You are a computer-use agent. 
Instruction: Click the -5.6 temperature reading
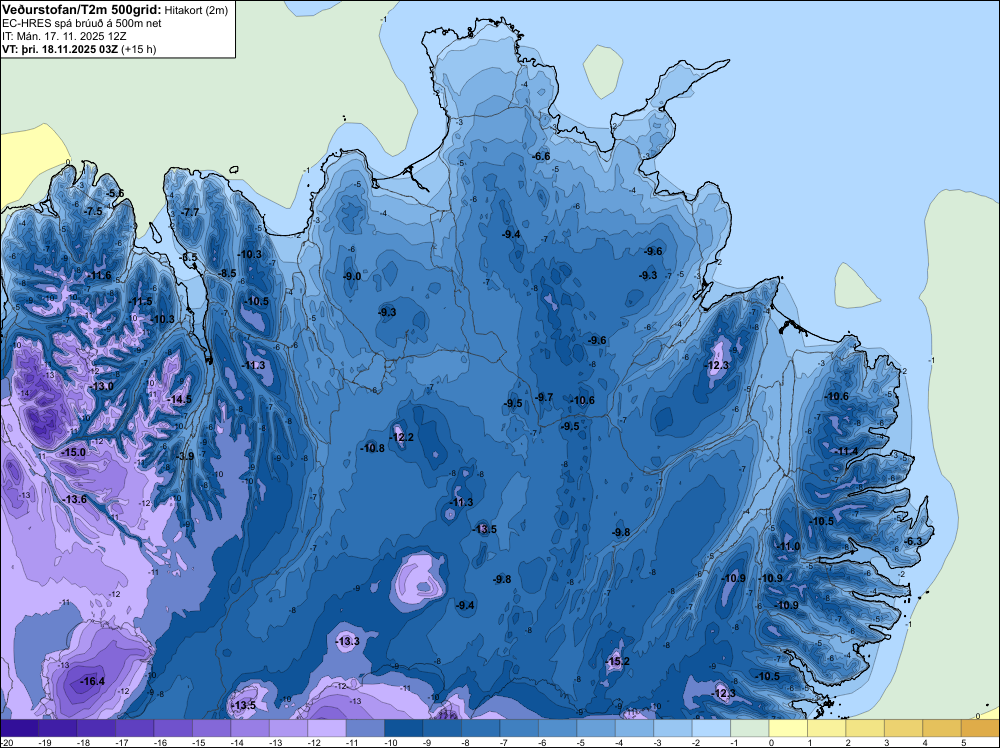point(115,193)
